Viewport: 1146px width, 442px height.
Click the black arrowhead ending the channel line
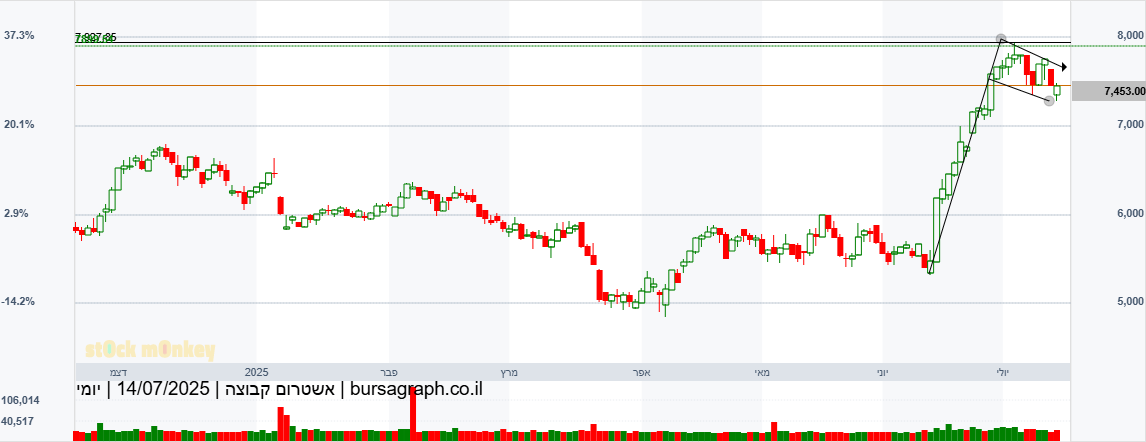click(x=1063, y=67)
